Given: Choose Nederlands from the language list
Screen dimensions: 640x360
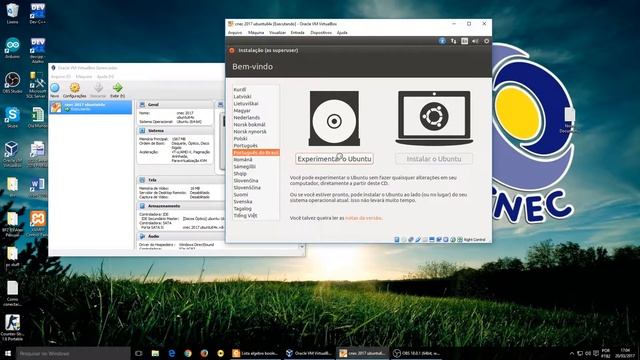Looking at the screenshot, I should (x=247, y=118).
